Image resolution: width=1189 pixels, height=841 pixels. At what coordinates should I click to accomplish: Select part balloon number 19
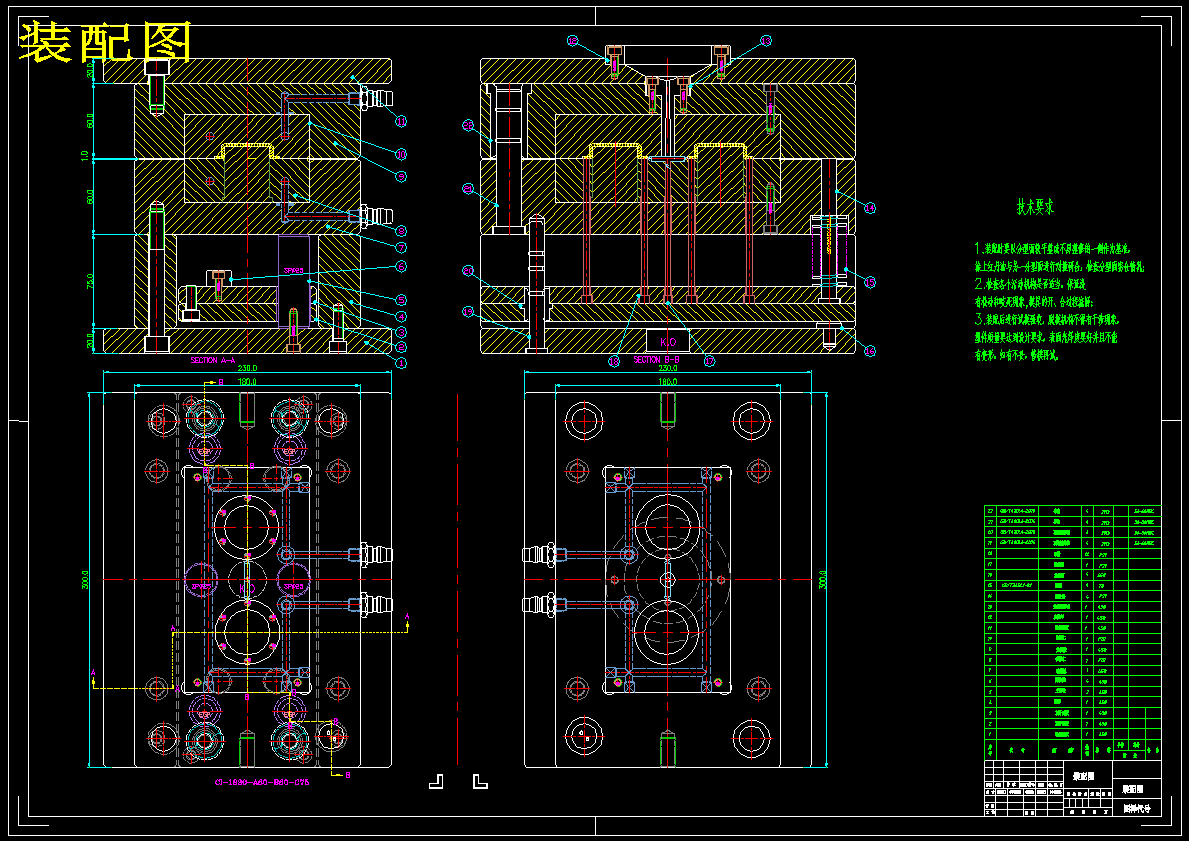[468, 311]
